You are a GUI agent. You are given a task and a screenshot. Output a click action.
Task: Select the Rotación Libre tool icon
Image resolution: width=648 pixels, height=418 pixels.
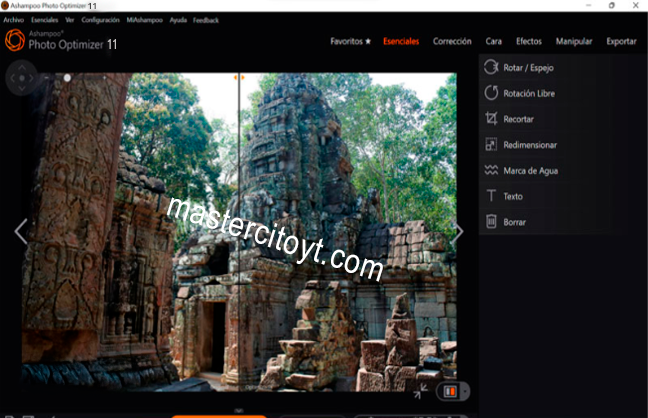[x=491, y=93]
